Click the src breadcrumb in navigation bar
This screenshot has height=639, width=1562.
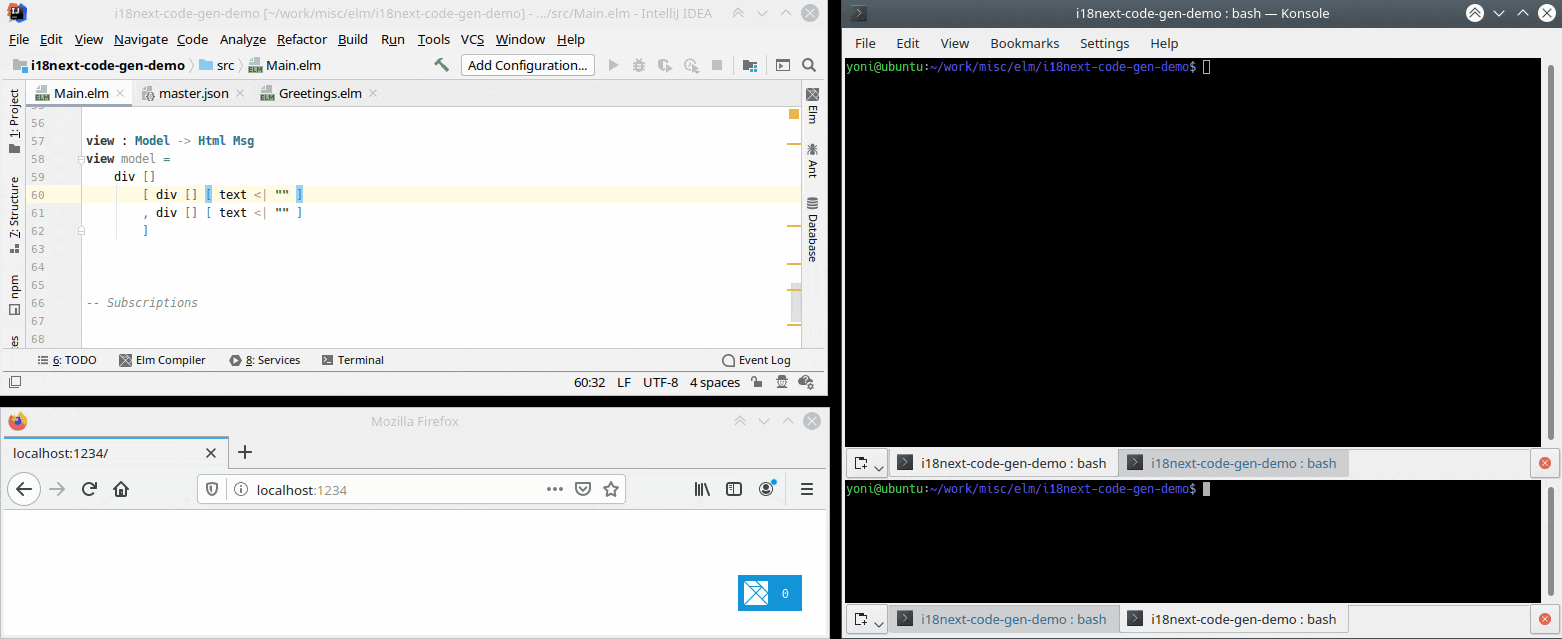pyautogui.click(x=217, y=65)
